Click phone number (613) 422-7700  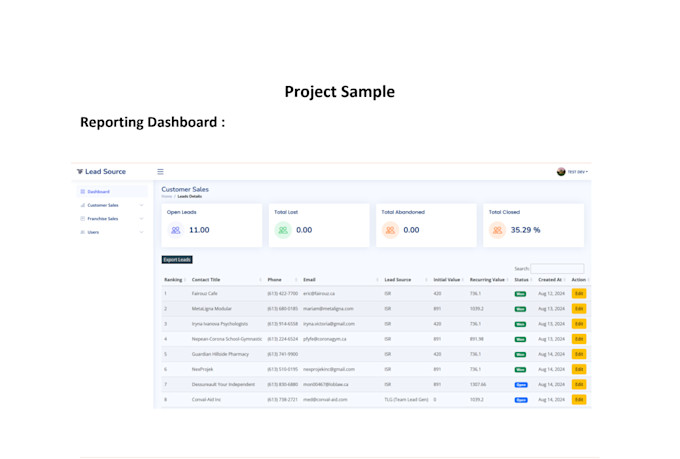click(282, 294)
